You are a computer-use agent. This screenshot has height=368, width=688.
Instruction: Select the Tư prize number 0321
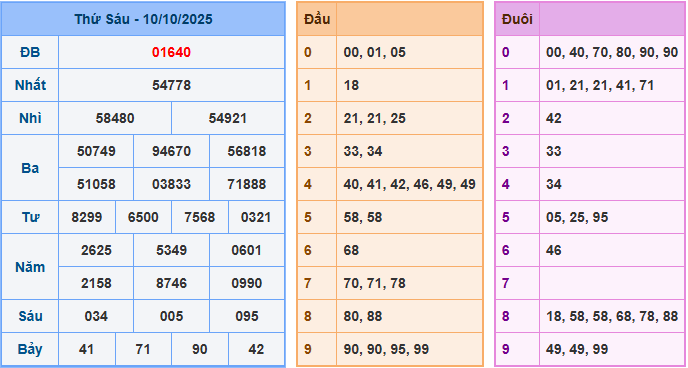click(256, 218)
